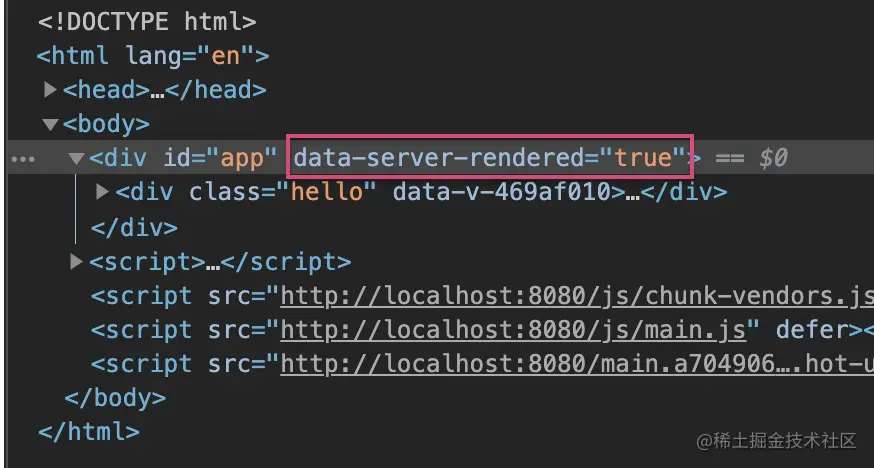The width and height of the screenshot is (874, 468).
Task: Select the closing </body> tag
Action: click(x=115, y=398)
